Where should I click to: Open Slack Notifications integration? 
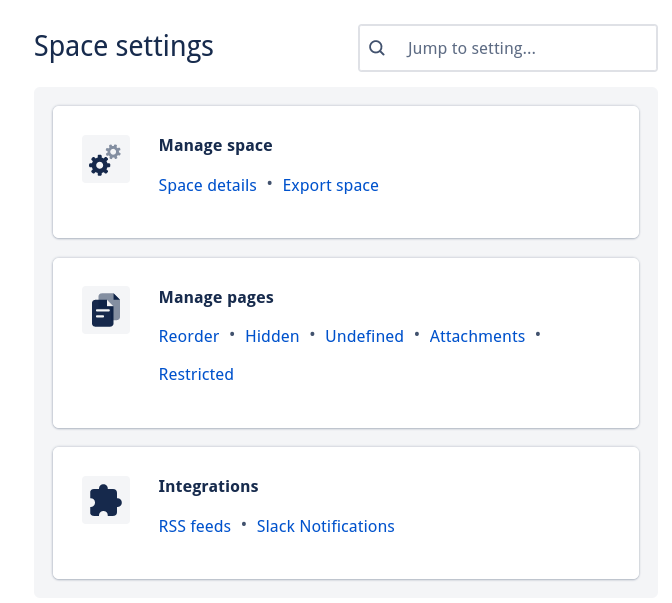click(x=325, y=526)
